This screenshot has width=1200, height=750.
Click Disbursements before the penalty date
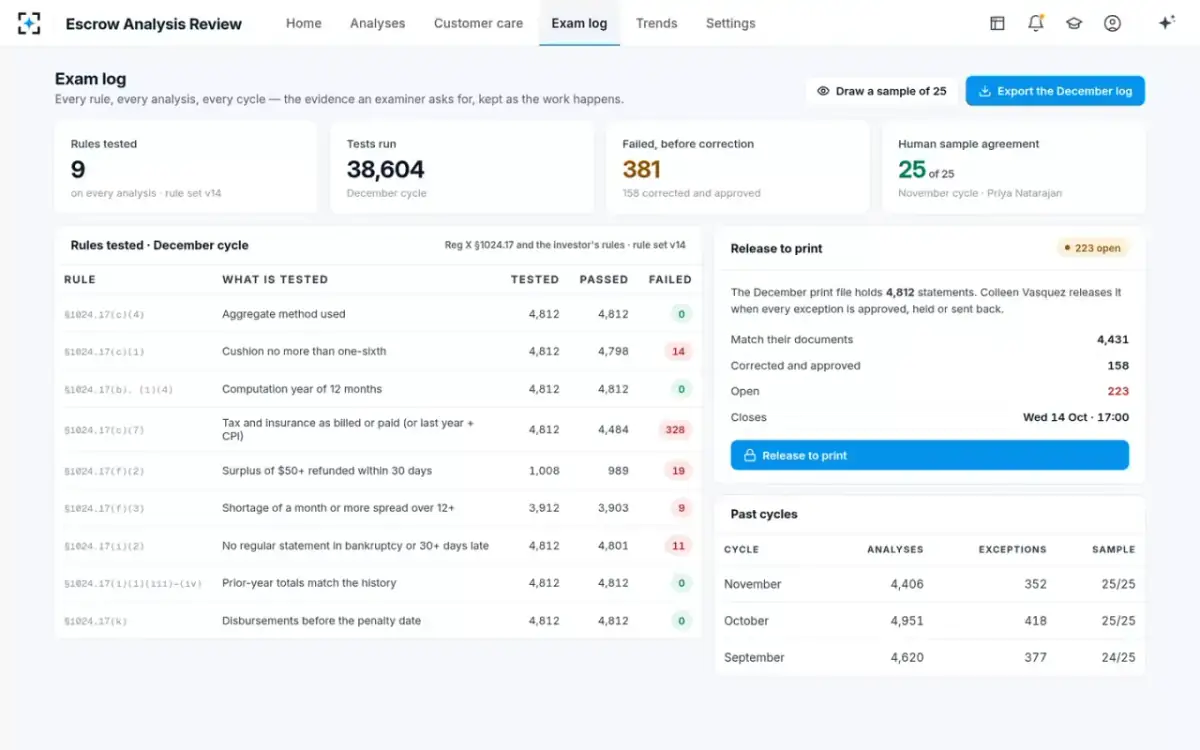click(x=321, y=621)
